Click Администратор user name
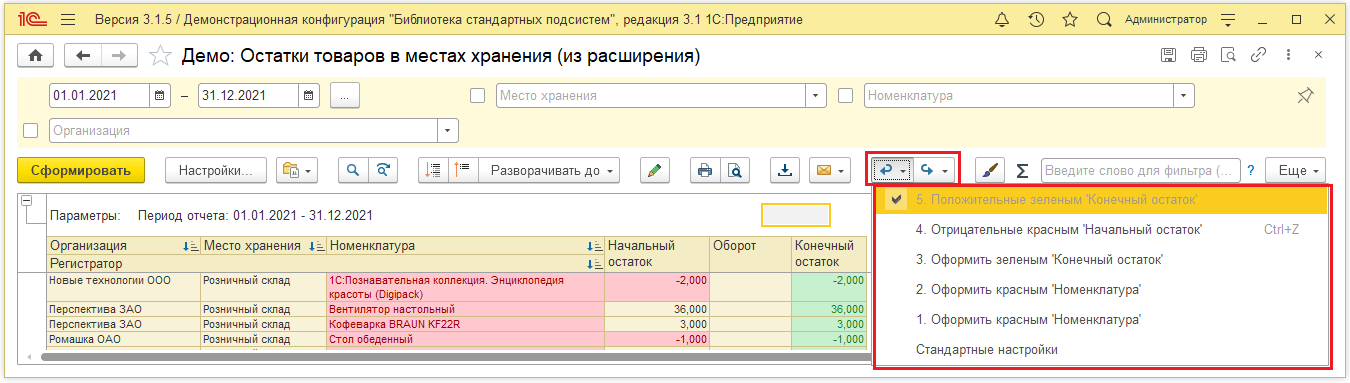Image resolution: width=1350 pixels, height=383 pixels. pyautogui.click(x=1166, y=19)
